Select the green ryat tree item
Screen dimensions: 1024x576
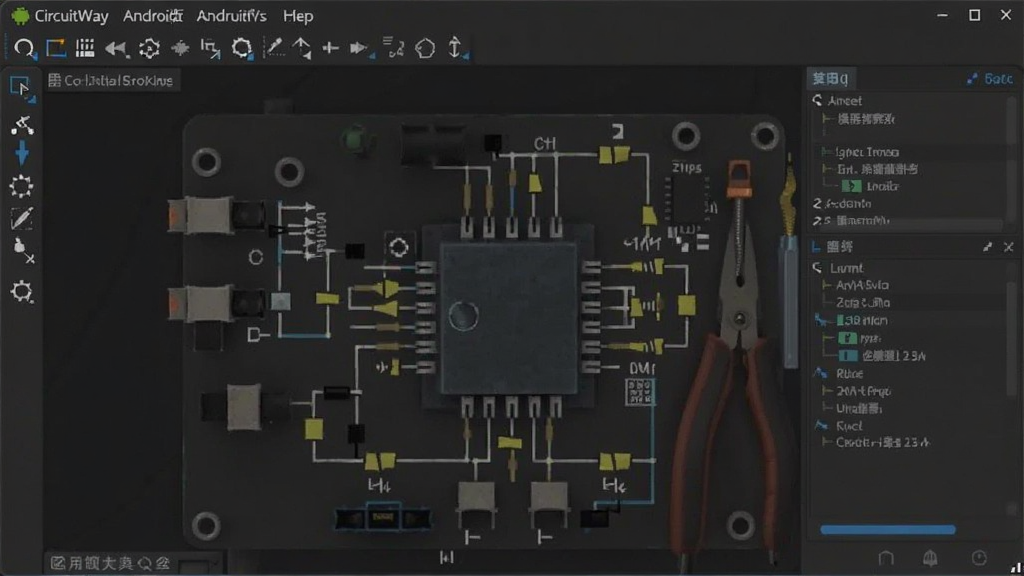[859, 338]
